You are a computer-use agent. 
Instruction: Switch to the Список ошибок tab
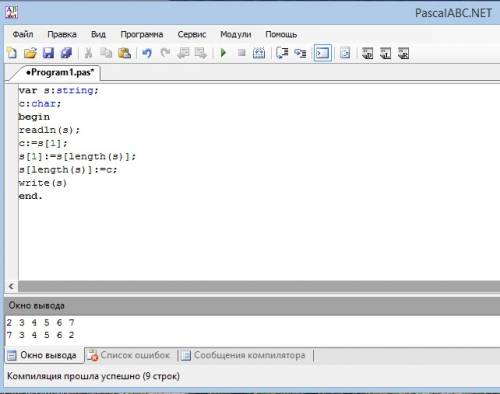129,355
